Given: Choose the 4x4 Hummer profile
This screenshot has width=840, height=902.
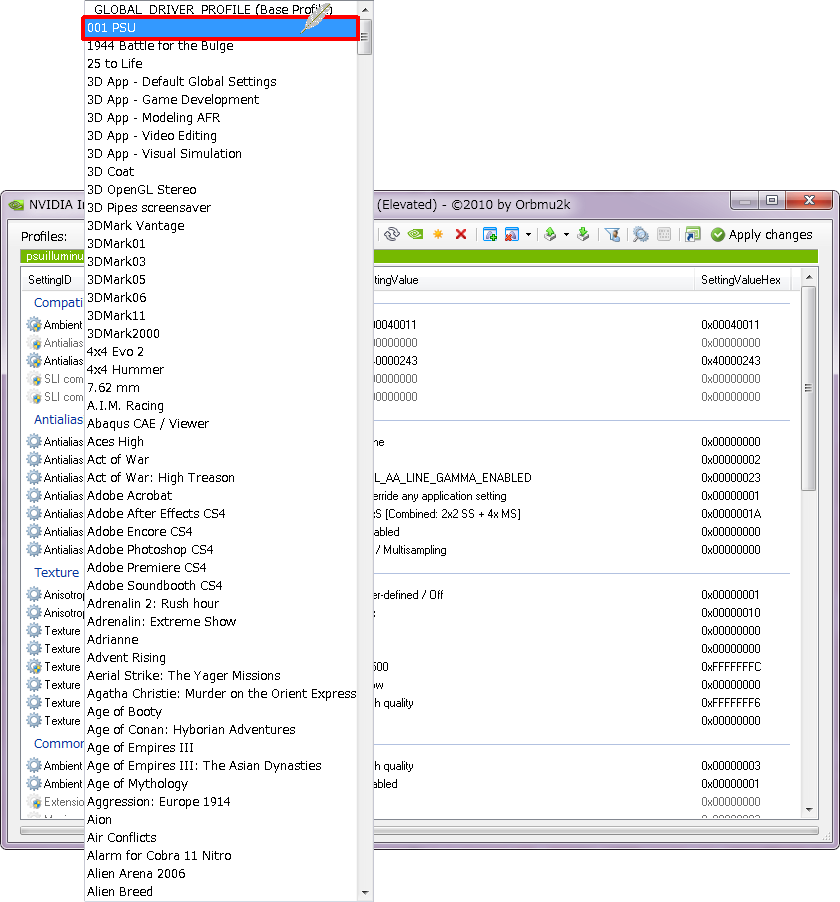Looking at the screenshot, I should point(221,369).
